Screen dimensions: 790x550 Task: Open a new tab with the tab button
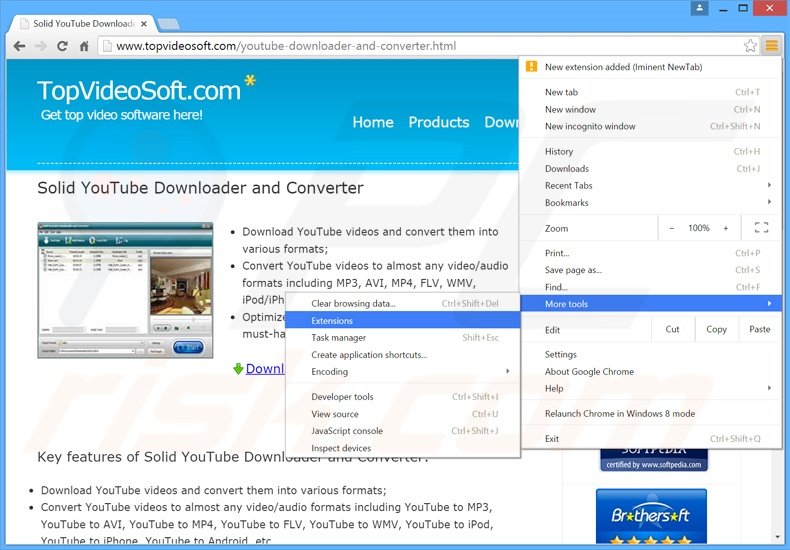coord(168,24)
